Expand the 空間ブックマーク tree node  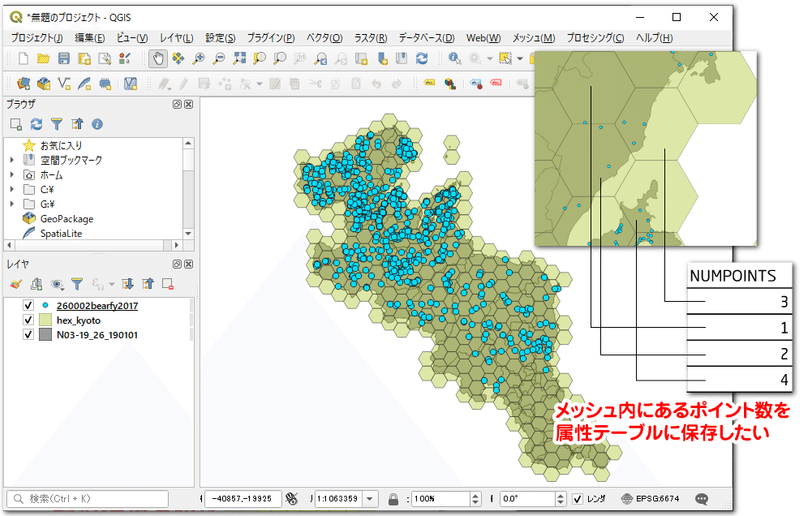[x=12, y=160]
